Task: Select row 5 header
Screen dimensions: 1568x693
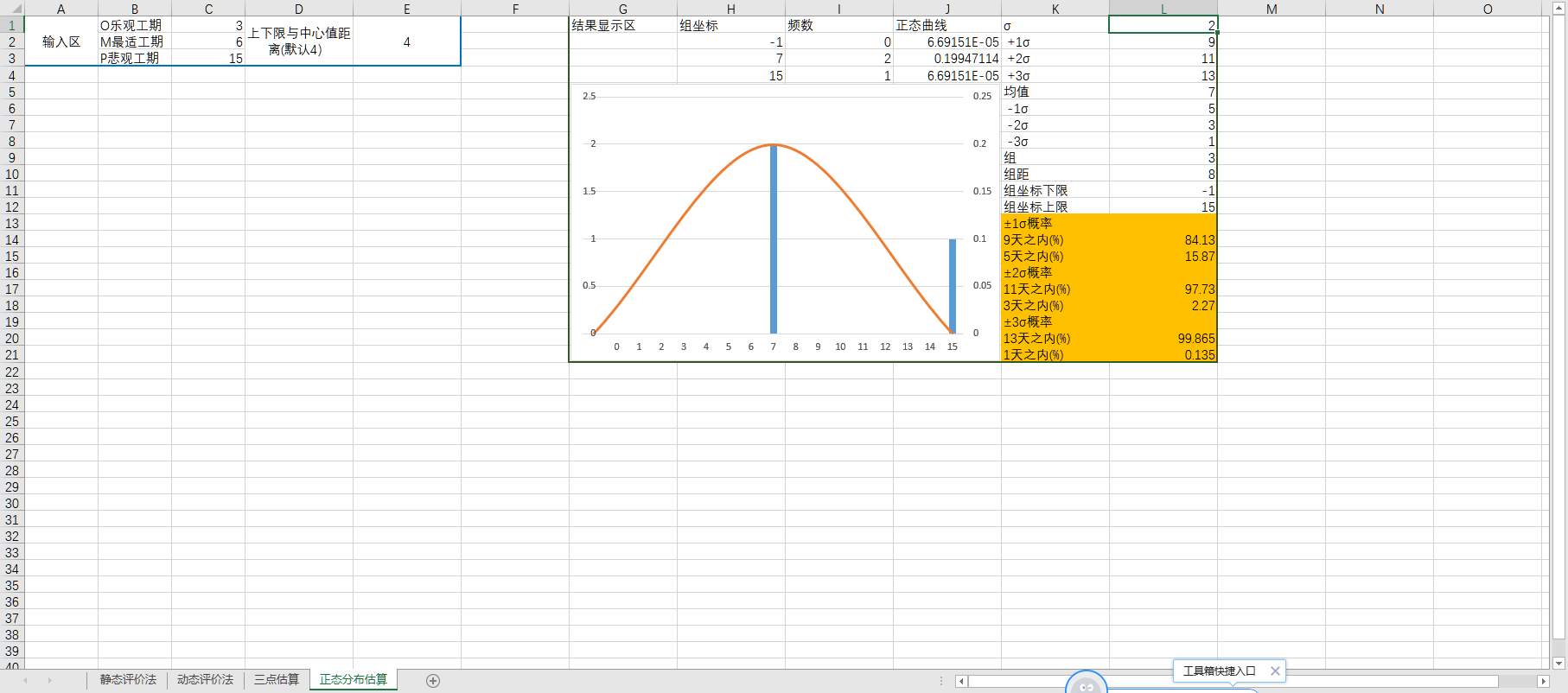Action: click(12, 92)
